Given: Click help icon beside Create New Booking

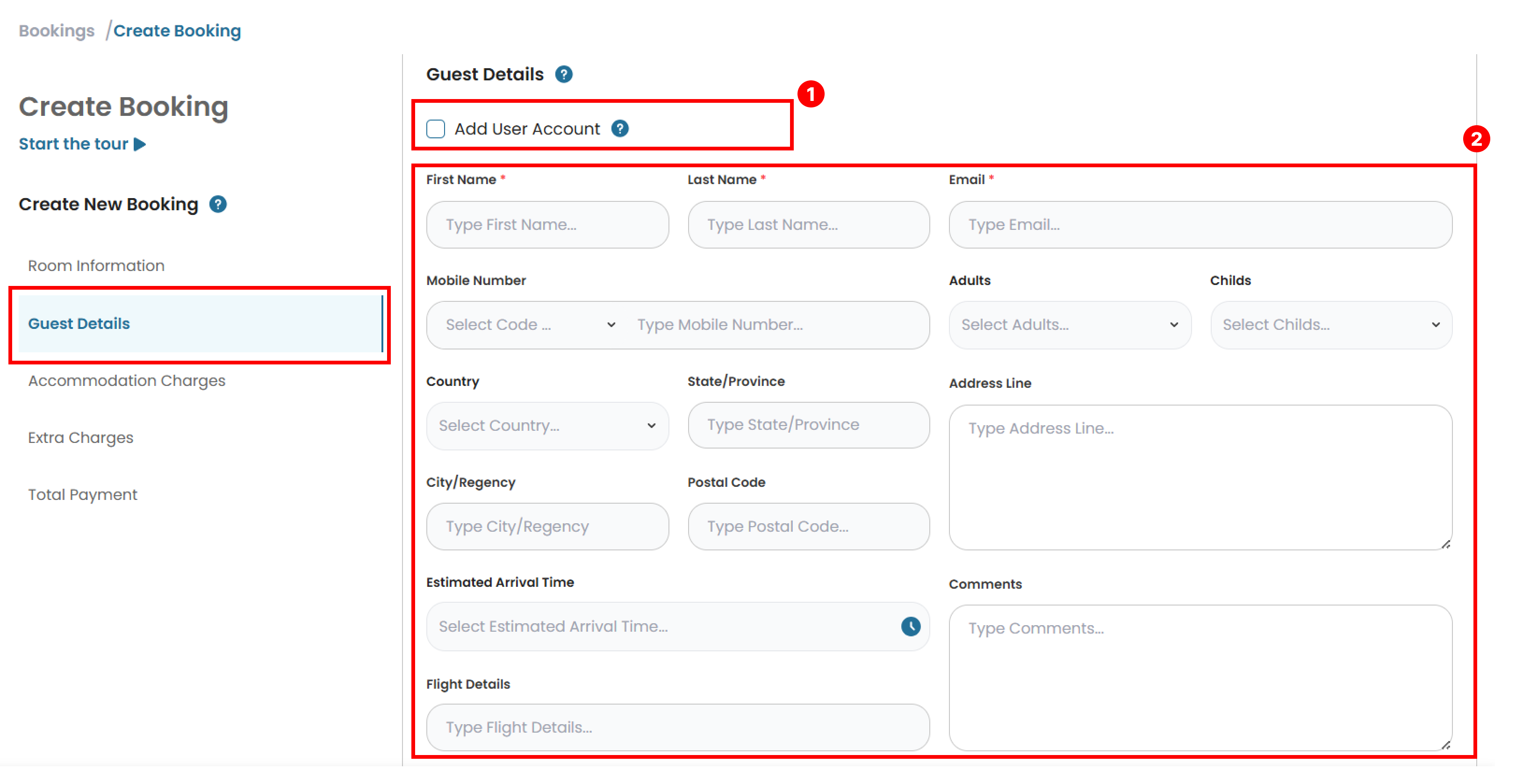Looking at the screenshot, I should tap(217, 204).
